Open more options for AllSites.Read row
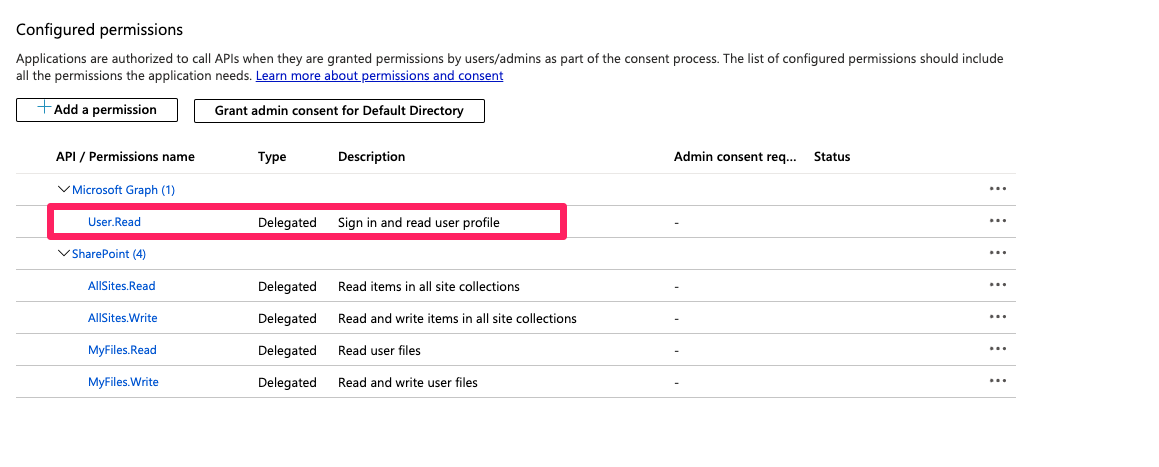The width and height of the screenshot is (1159, 467). (x=997, y=284)
